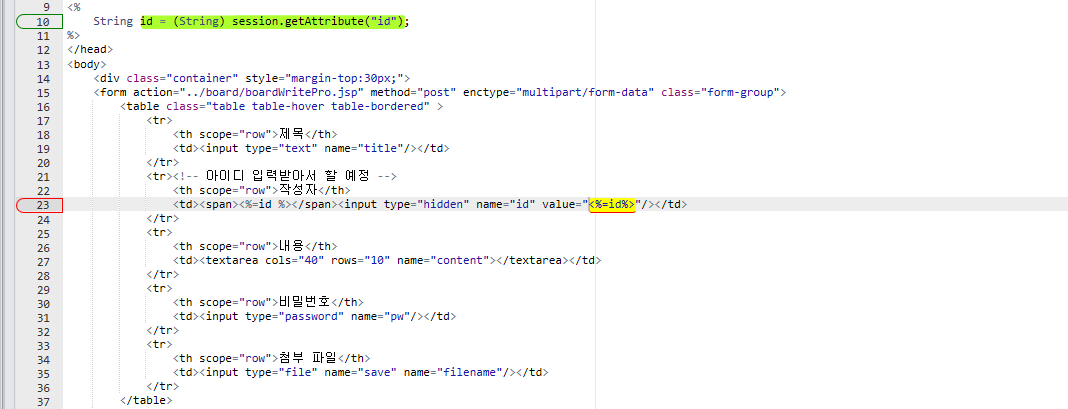Click the yellow highlighted <%=id%> value
The image size is (1068, 409).
(x=612, y=204)
